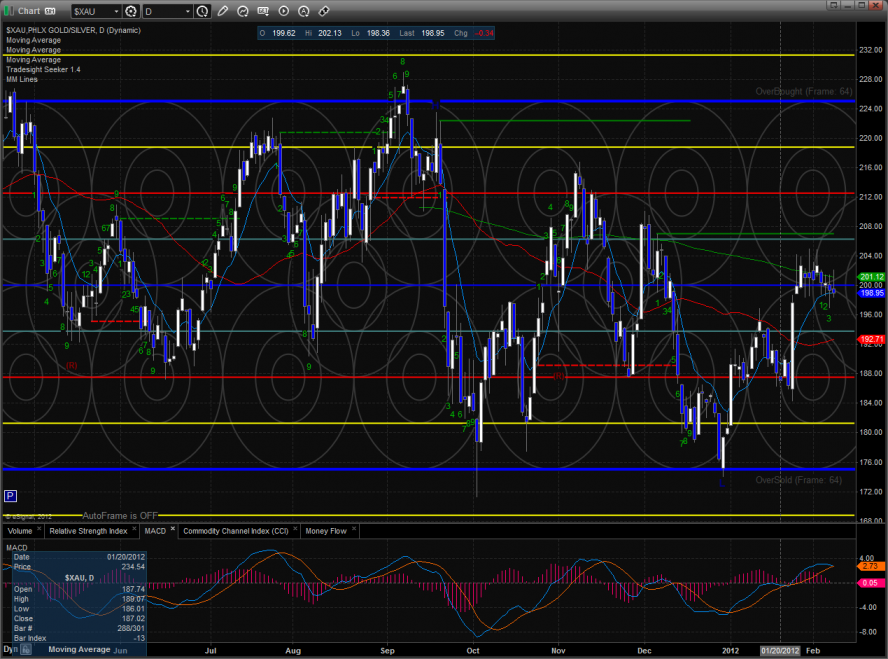Click the small badge icon next to Chart

[x=50, y=11]
